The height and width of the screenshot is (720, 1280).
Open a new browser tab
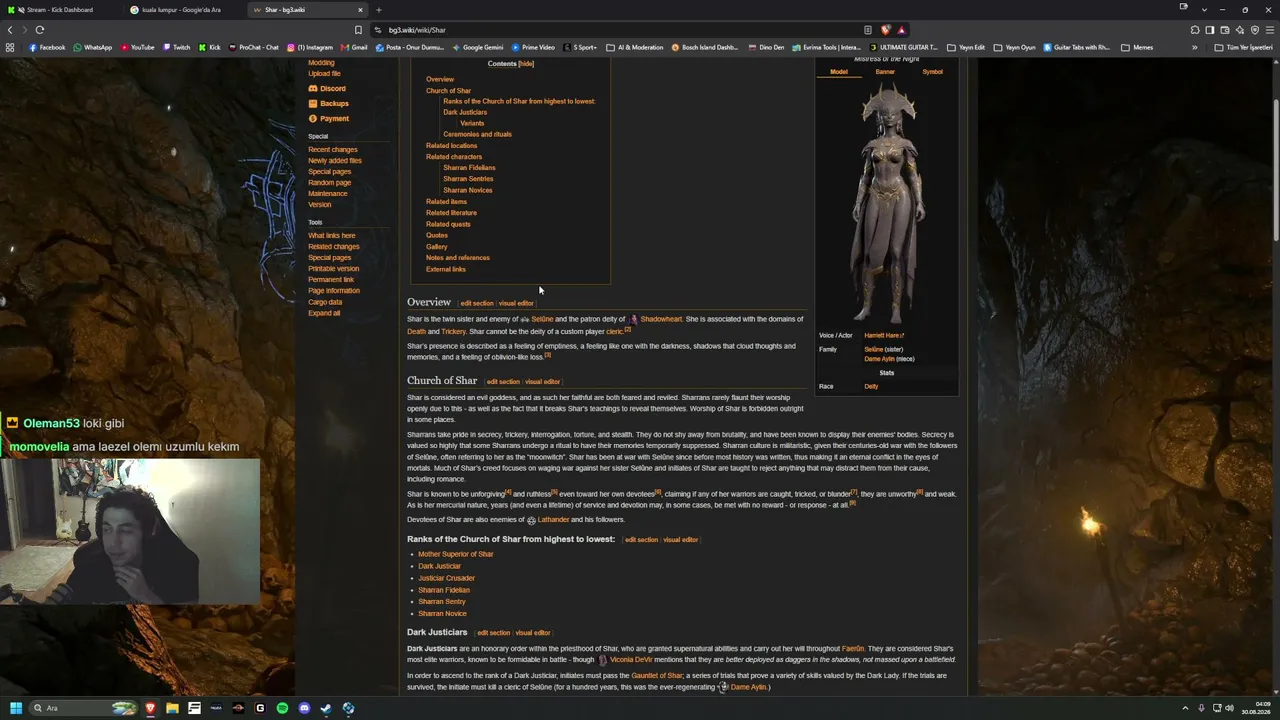[x=378, y=10]
